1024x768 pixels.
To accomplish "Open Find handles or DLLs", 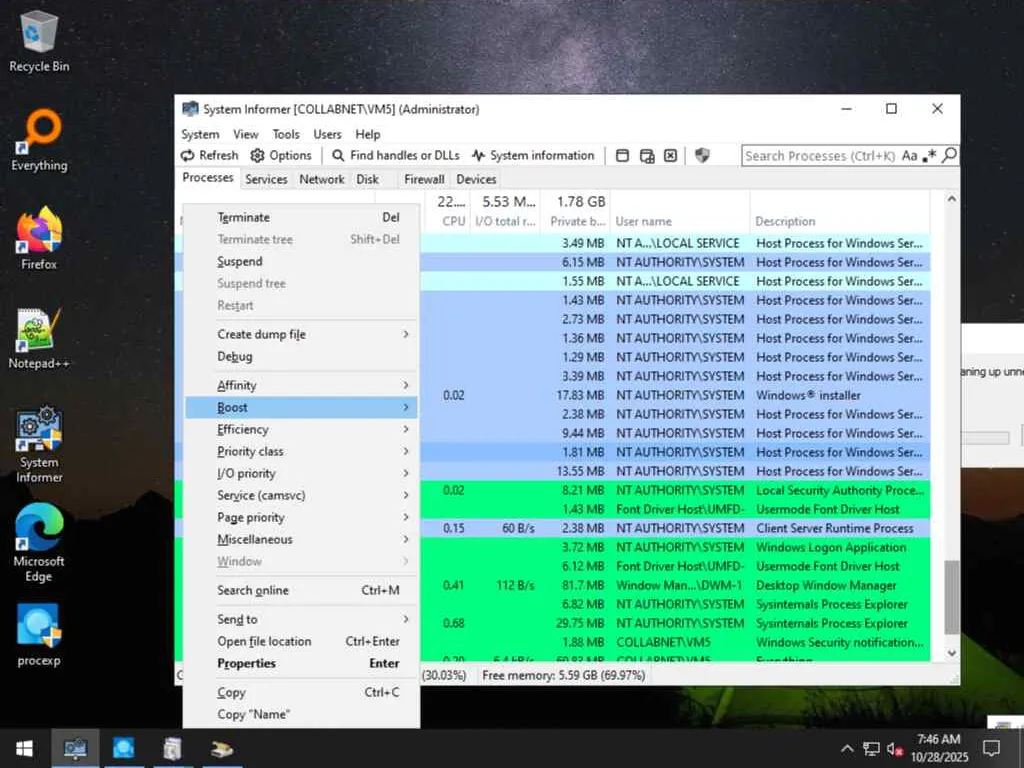I will coord(396,155).
